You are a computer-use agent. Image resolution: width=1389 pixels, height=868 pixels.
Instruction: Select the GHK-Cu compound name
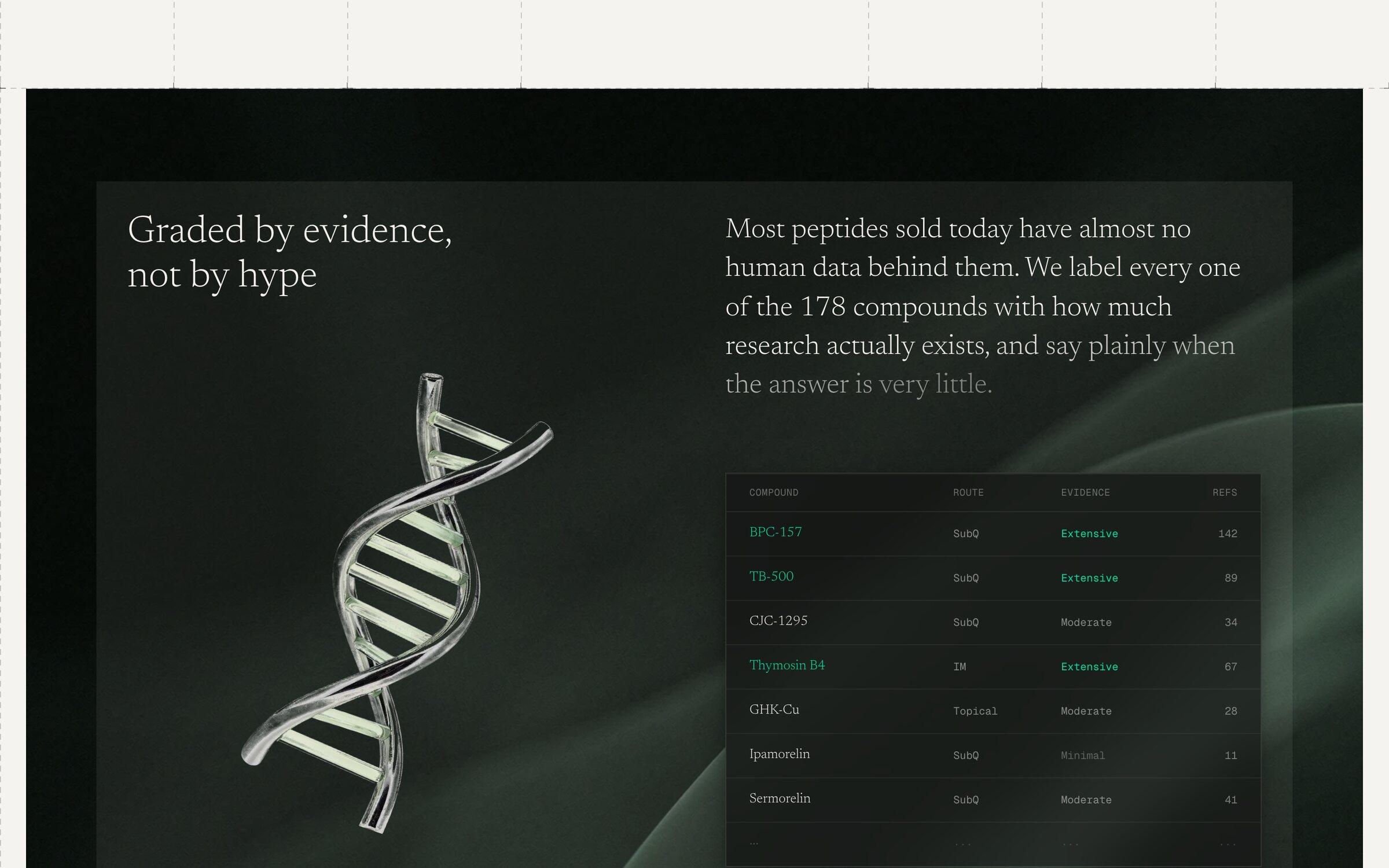[x=774, y=709]
